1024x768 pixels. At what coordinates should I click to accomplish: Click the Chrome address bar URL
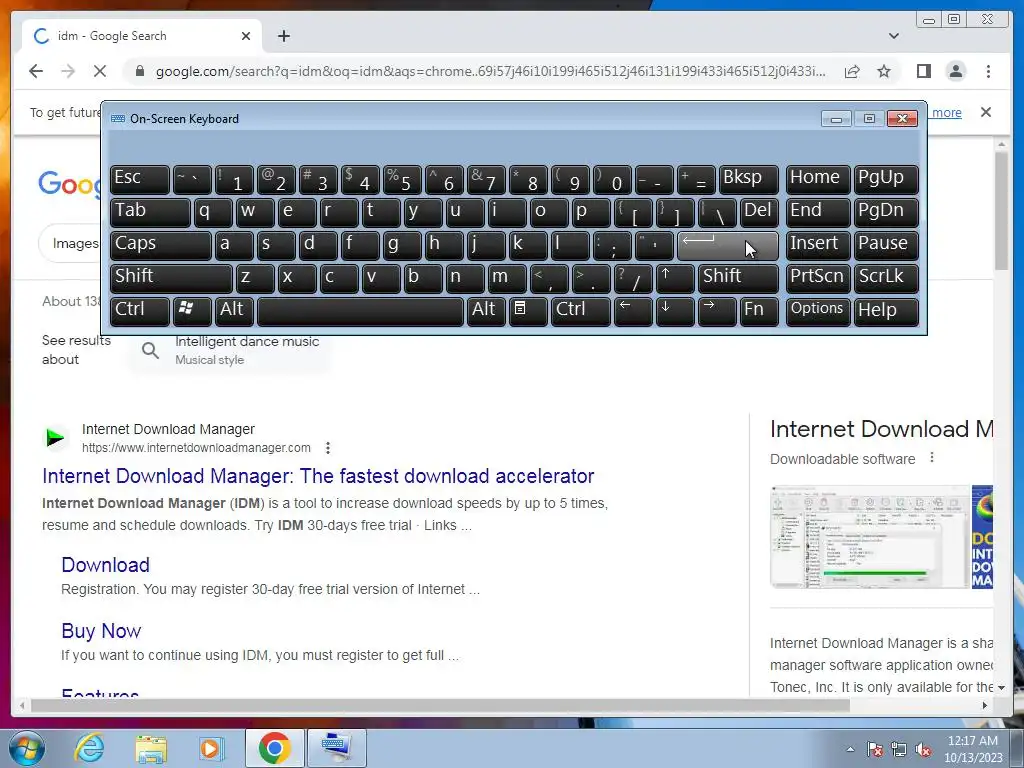point(490,71)
